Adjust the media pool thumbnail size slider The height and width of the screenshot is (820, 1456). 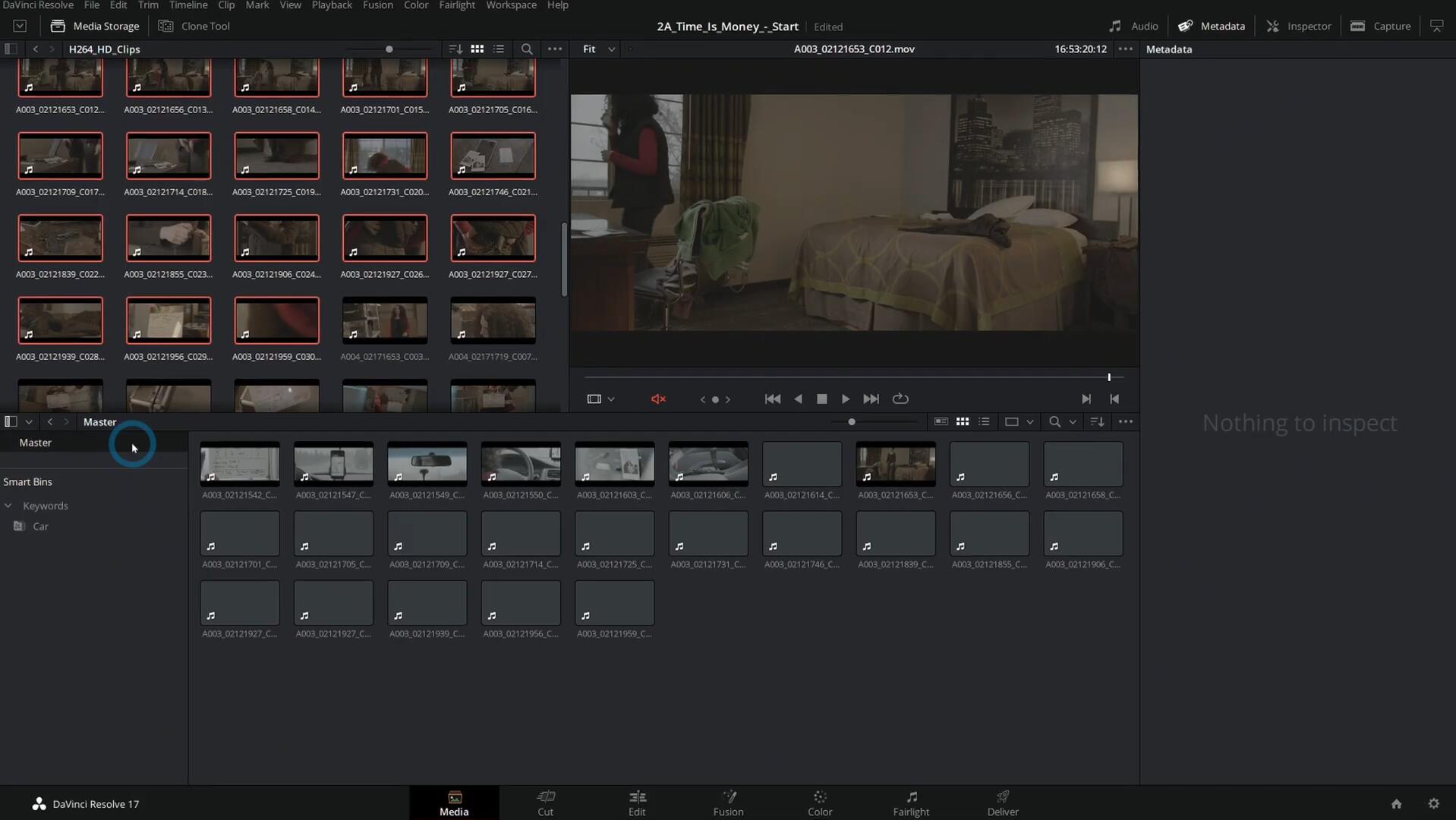coord(852,421)
